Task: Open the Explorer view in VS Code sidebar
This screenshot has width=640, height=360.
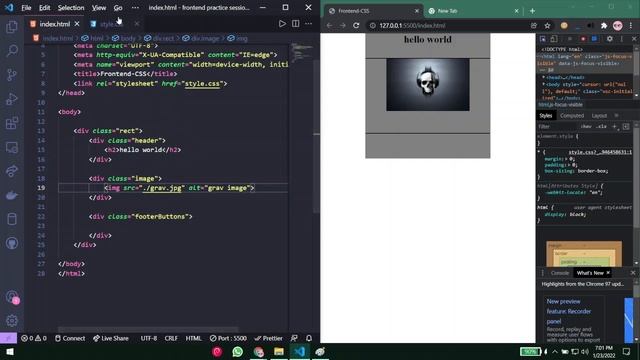Action: click(12, 27)
